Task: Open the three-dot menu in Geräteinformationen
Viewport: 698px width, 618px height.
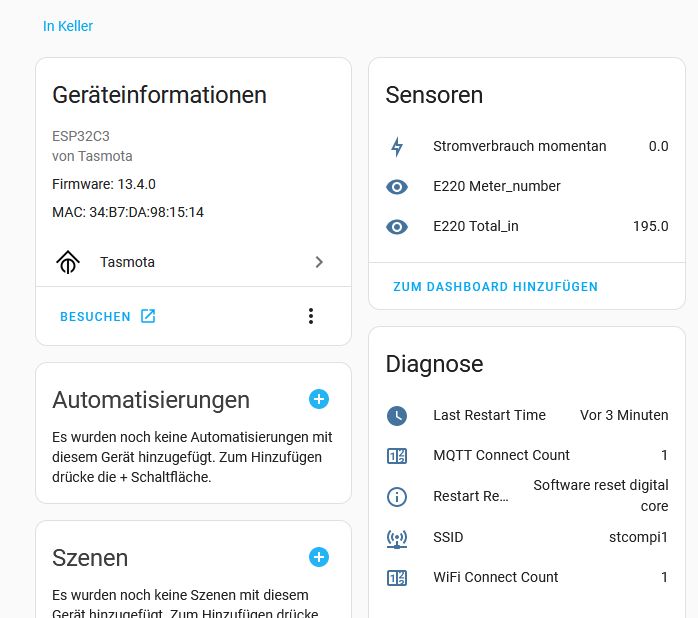Action: tap(311, 316)
